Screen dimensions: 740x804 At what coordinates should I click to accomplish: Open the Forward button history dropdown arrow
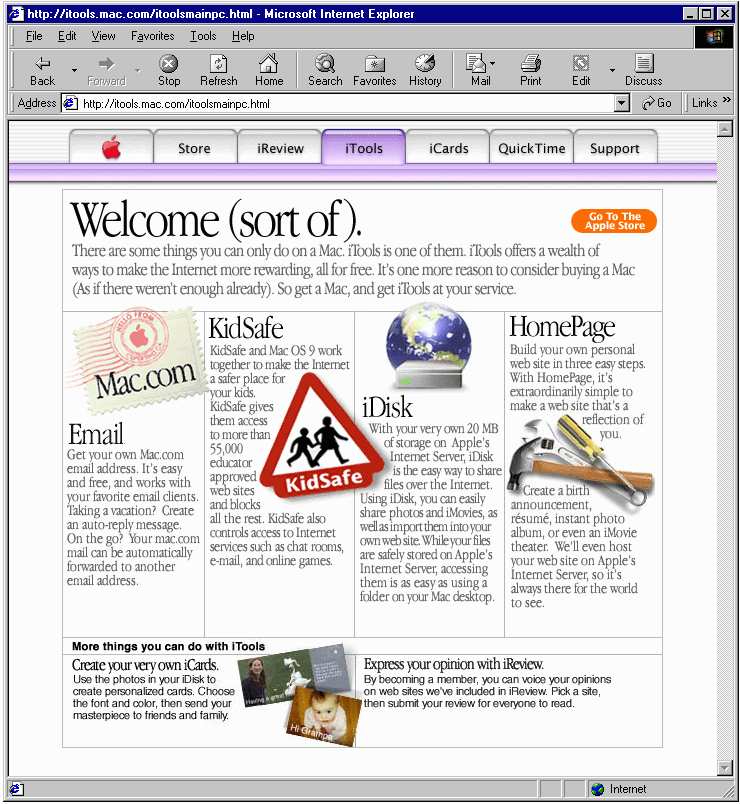137,70
